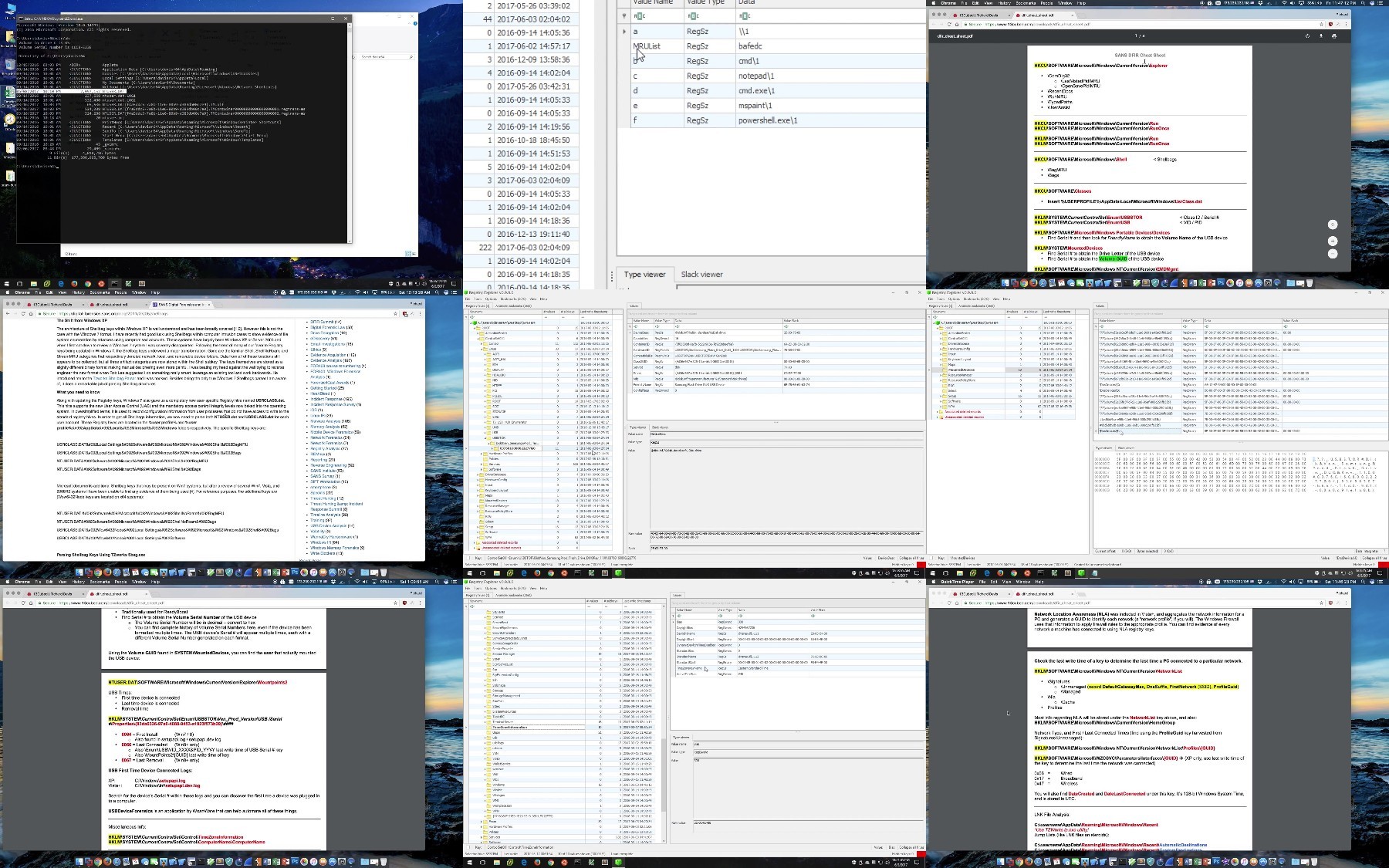Click bookmark star in page-1 cheat sheet PDF browser
This screenshot has width=1389, height=868.
[1321, 24]
